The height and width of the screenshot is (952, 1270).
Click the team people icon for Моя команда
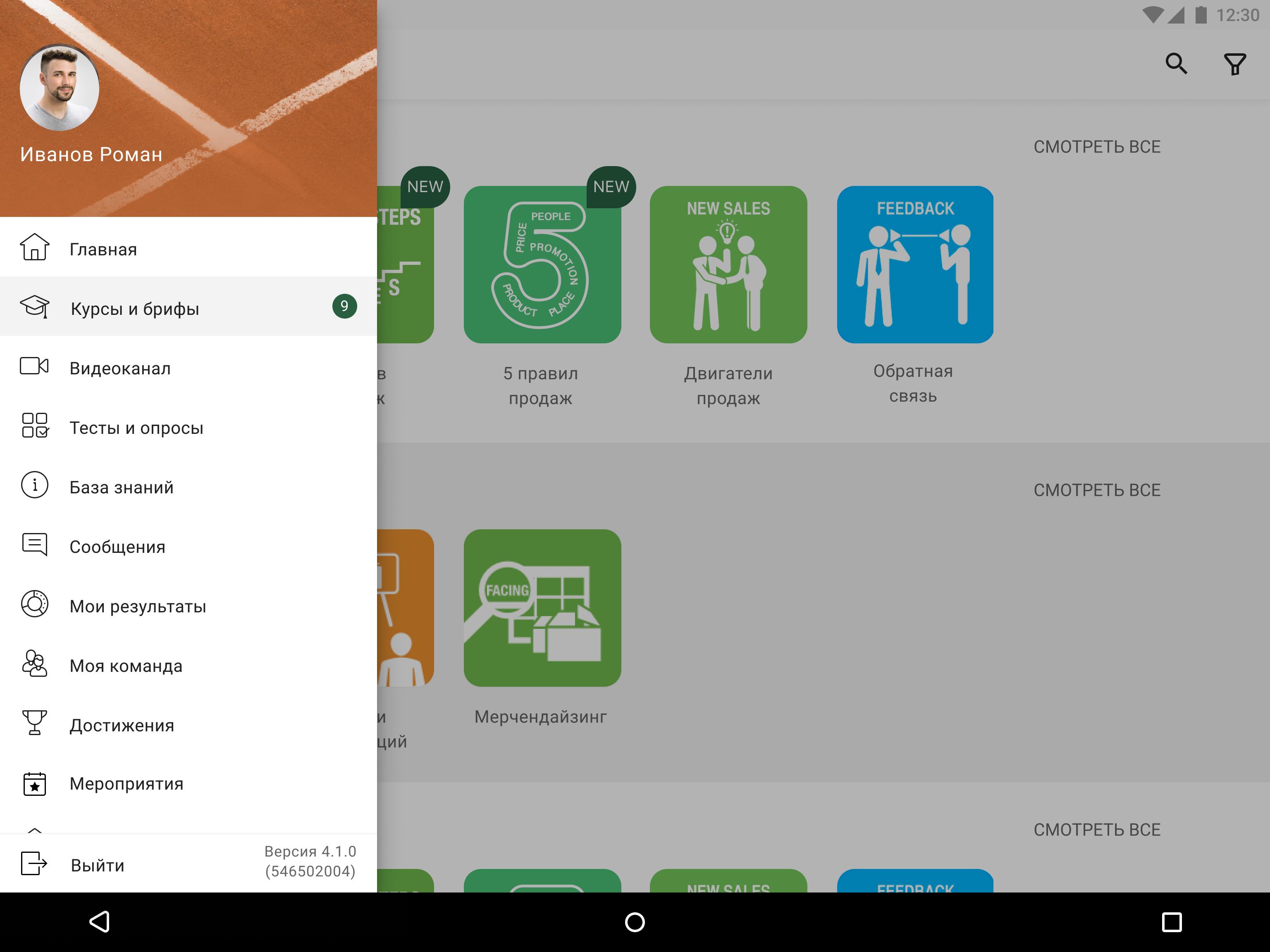(x=34, y=664)
